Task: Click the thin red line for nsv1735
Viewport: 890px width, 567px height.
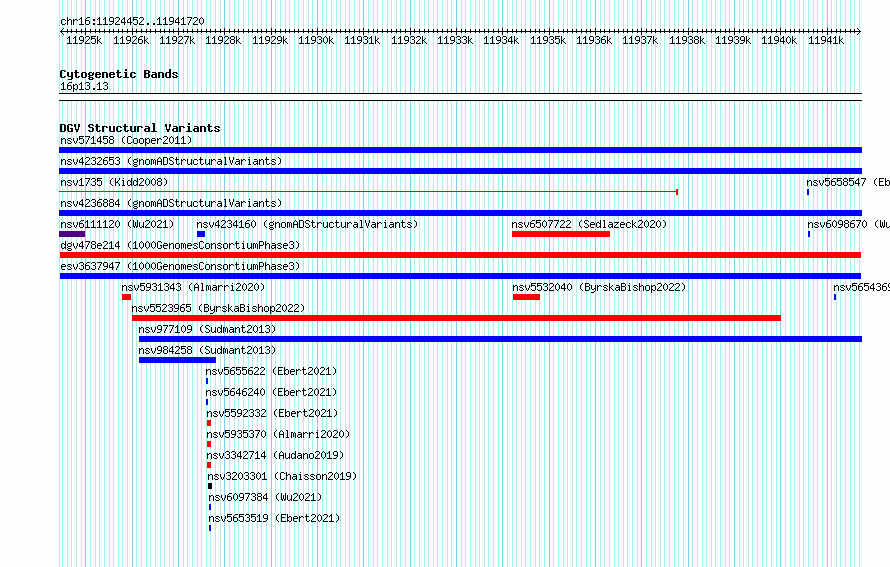Action: pos(368,192)
